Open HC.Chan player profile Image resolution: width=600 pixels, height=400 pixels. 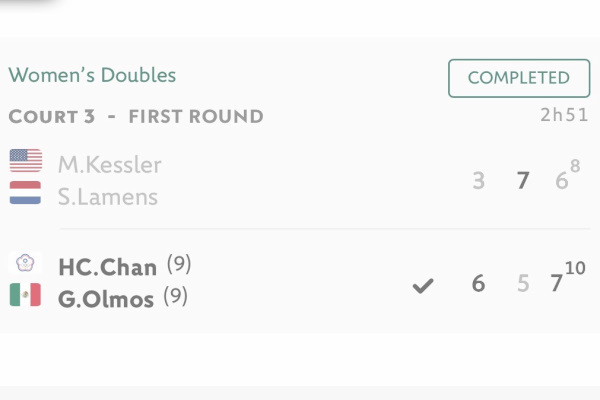107,267
